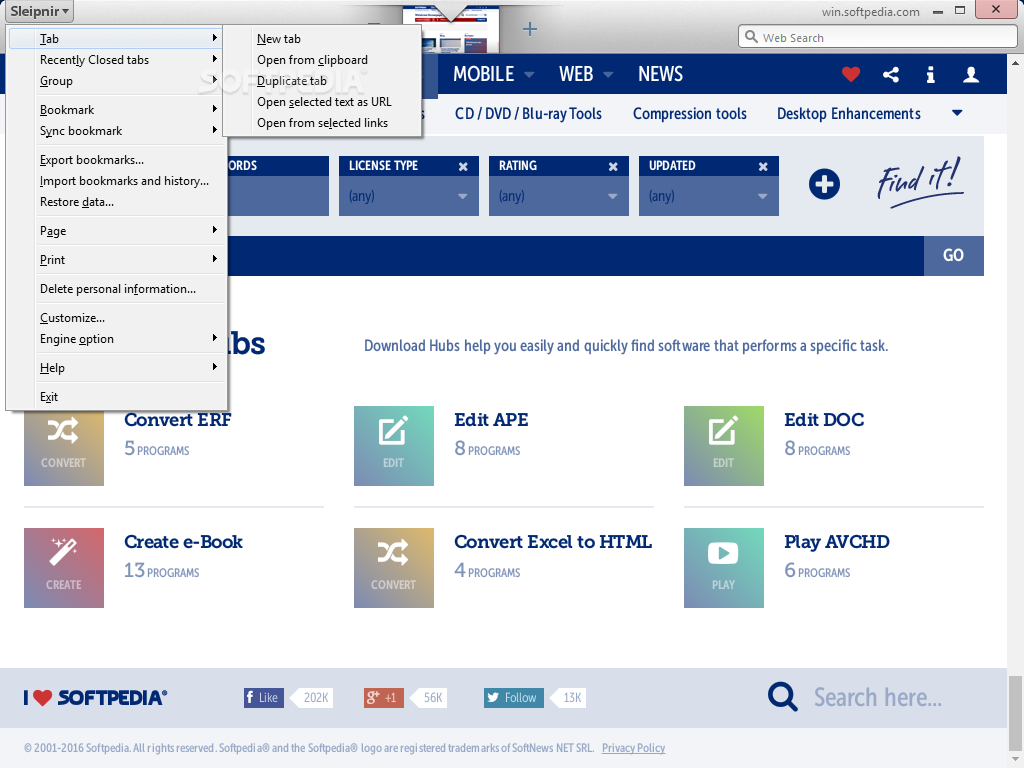The width and height of the screenshot is (1024, 768).
Task: Open the RATING (any) dropdown
Action: pos(558,196)
